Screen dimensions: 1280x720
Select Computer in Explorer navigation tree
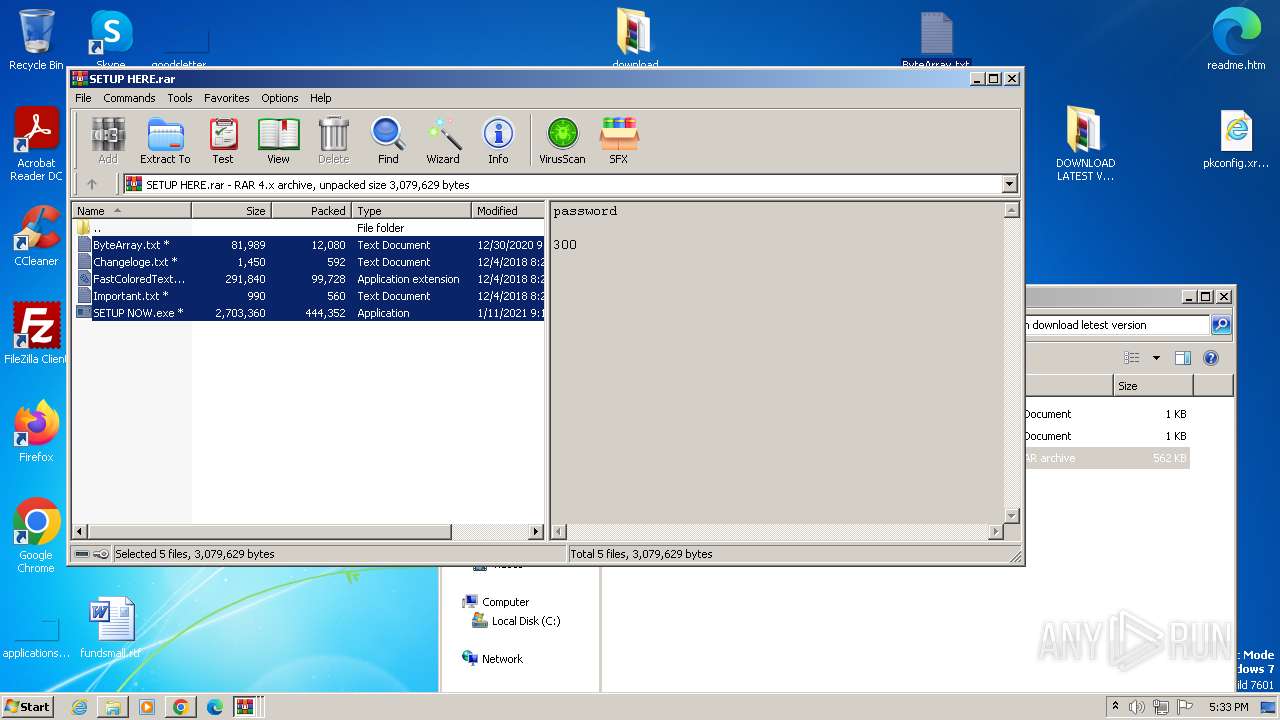point(495,602)
